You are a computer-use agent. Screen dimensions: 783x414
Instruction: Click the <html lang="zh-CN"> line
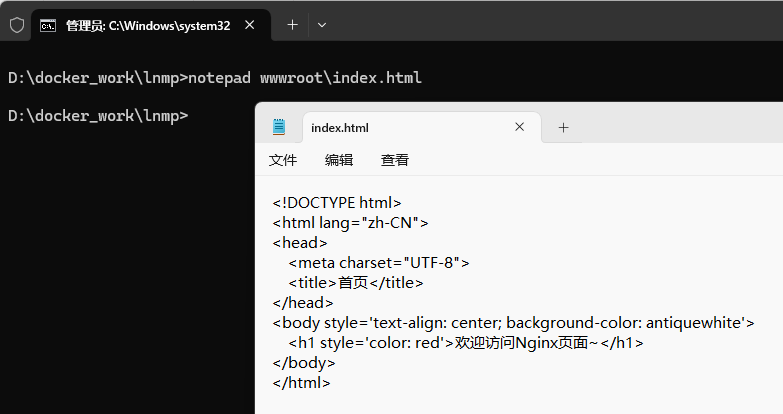[351, 223]
